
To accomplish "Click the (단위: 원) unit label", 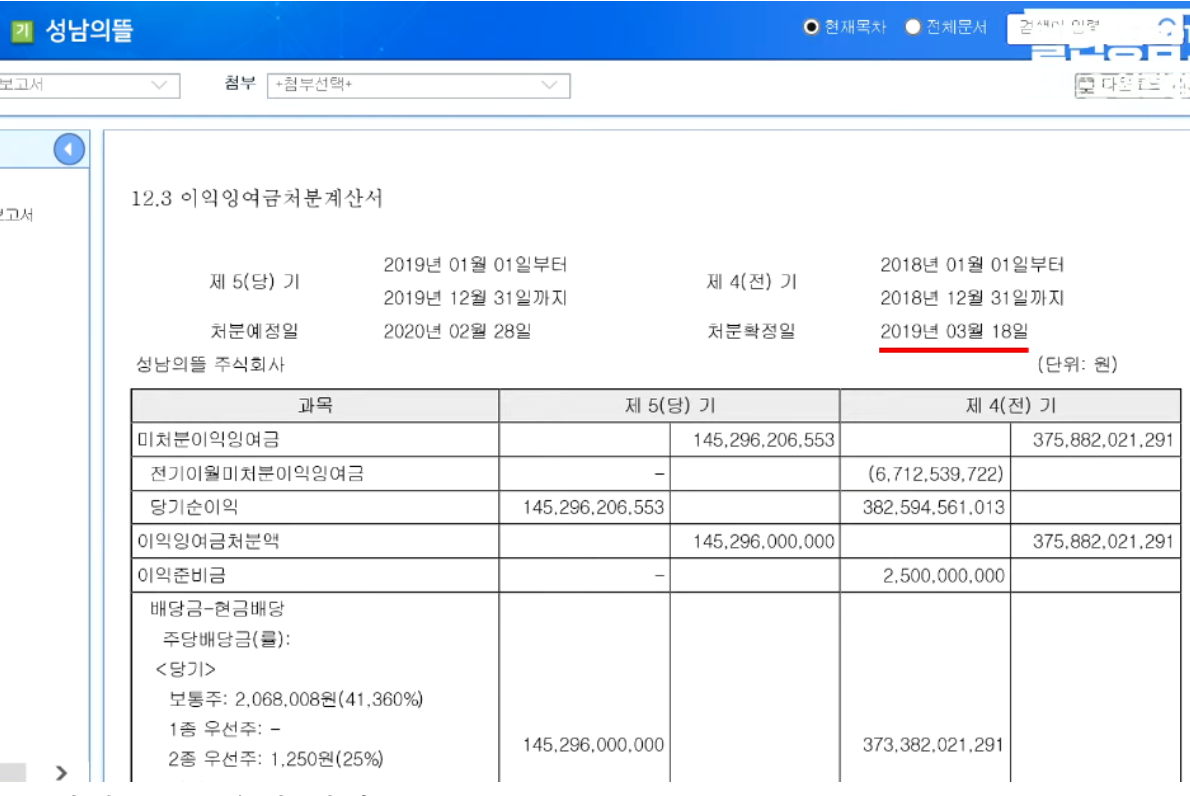I will (x=1077, y=364).
